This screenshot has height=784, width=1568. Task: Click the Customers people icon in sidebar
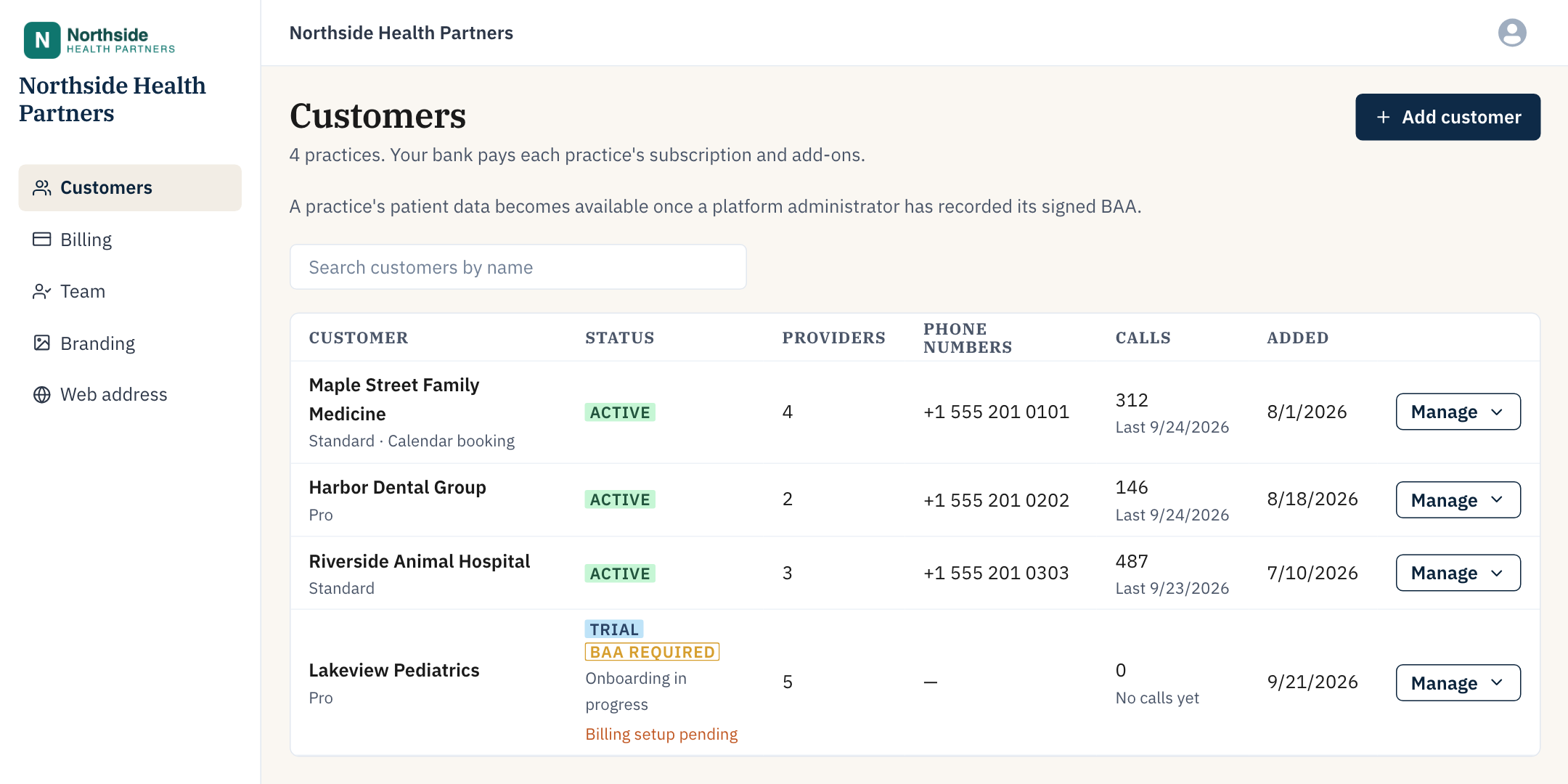tap(42, 188)
